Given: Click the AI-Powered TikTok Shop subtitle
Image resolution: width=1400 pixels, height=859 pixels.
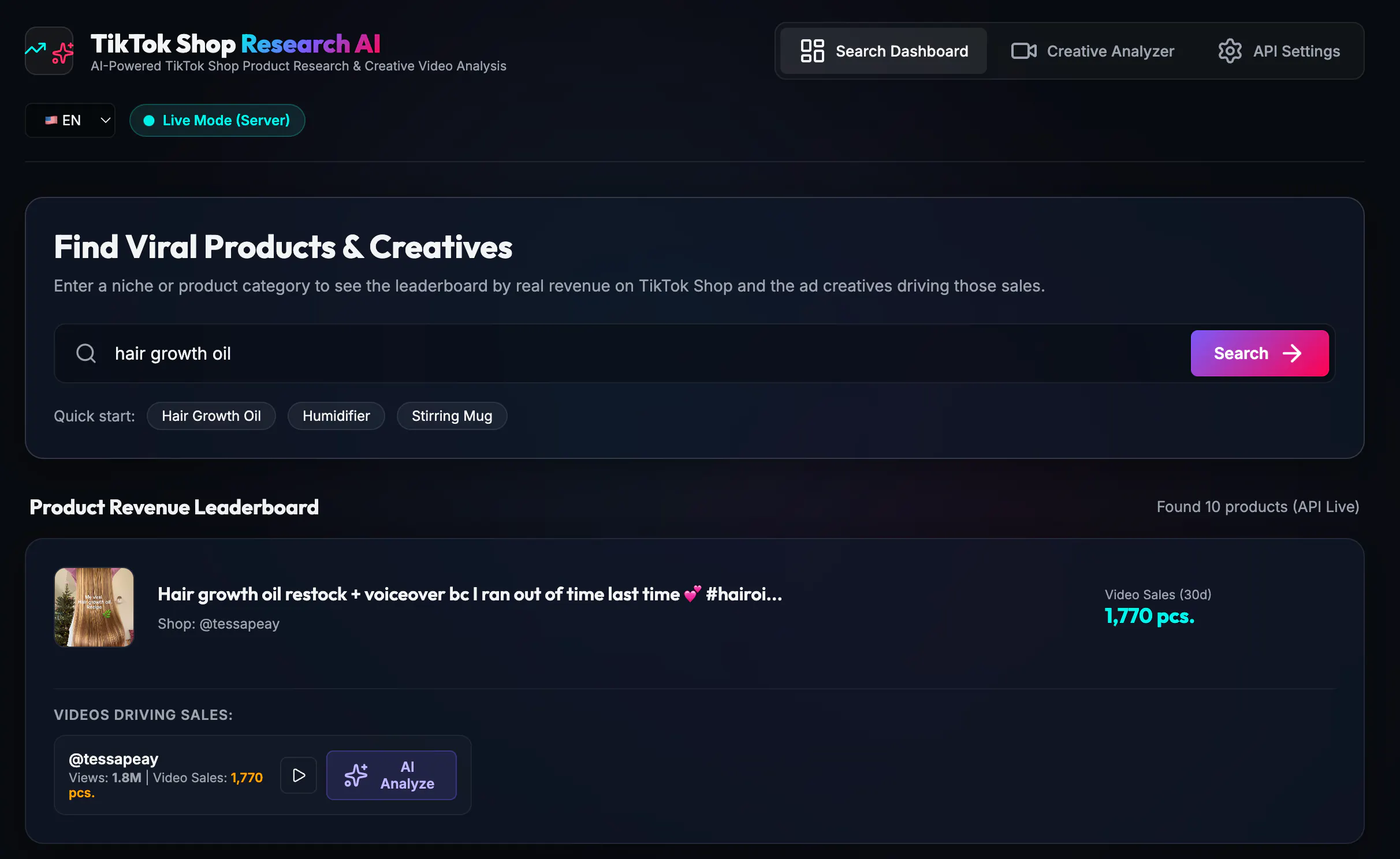Looking at the screenshot, I should coord(299,66).
